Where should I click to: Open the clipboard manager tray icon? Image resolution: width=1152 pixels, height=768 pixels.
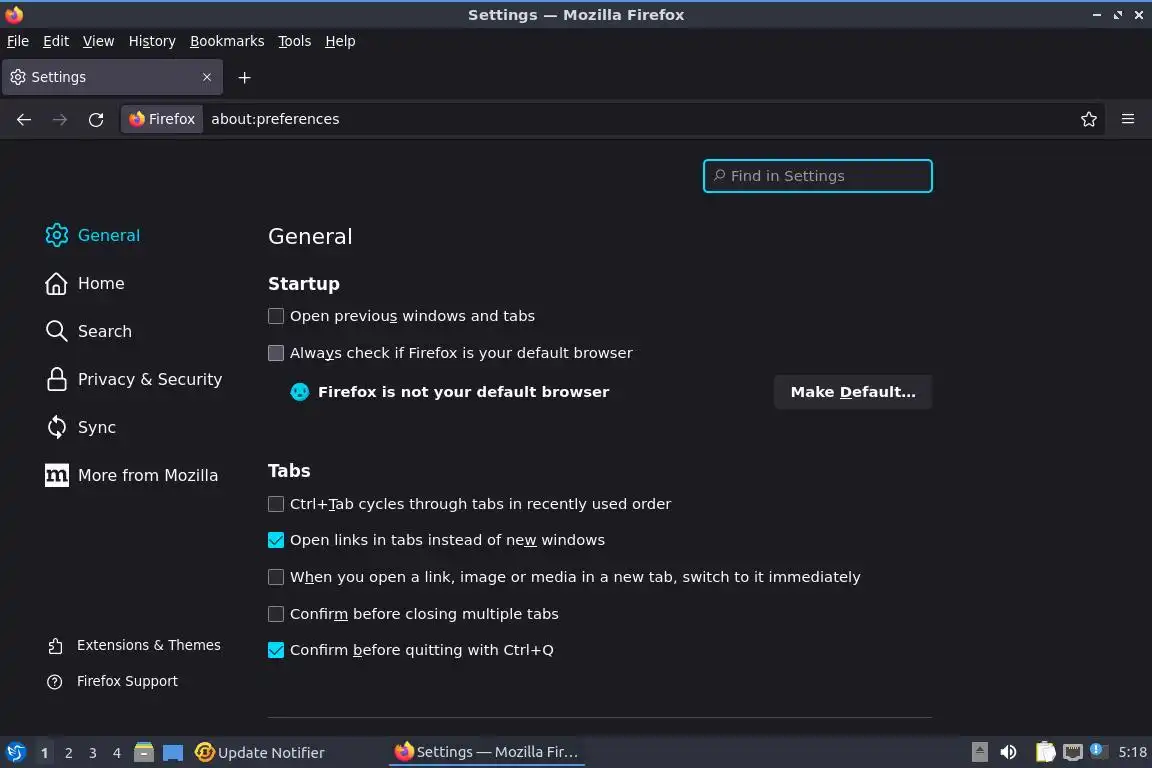tap(1045, 752)
